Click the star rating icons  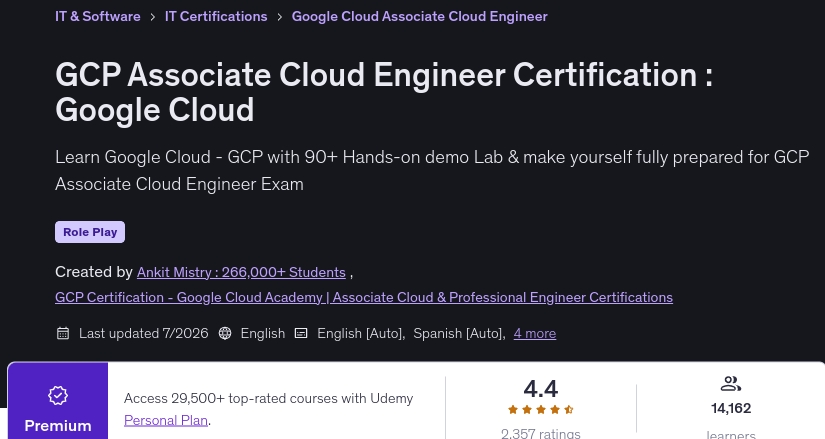[x=541, y=410]
